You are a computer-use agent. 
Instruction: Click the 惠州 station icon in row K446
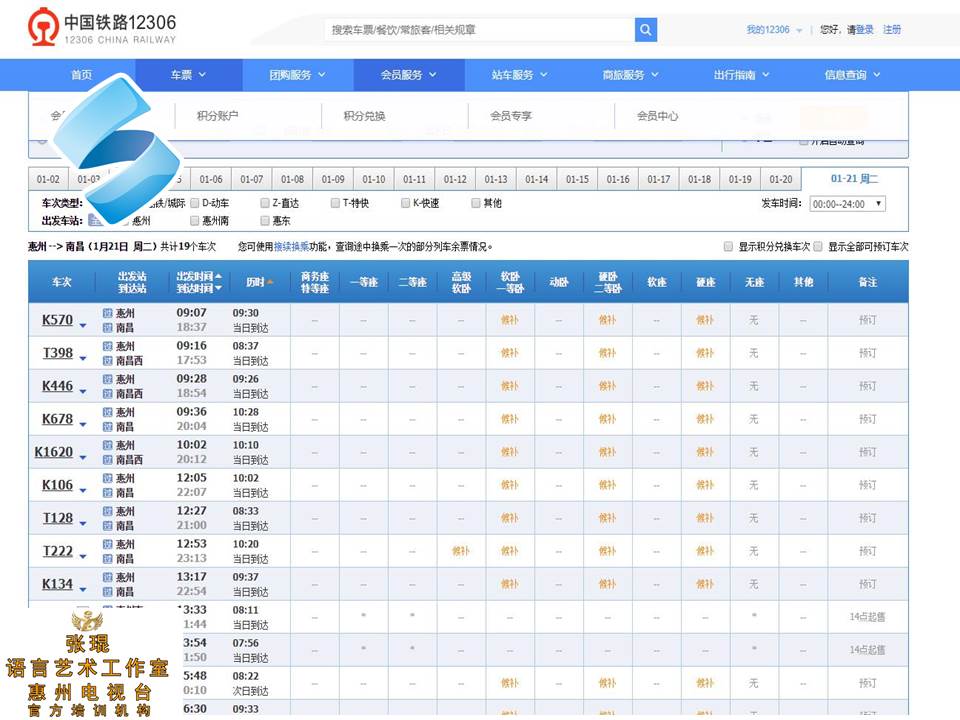(108, 379)
